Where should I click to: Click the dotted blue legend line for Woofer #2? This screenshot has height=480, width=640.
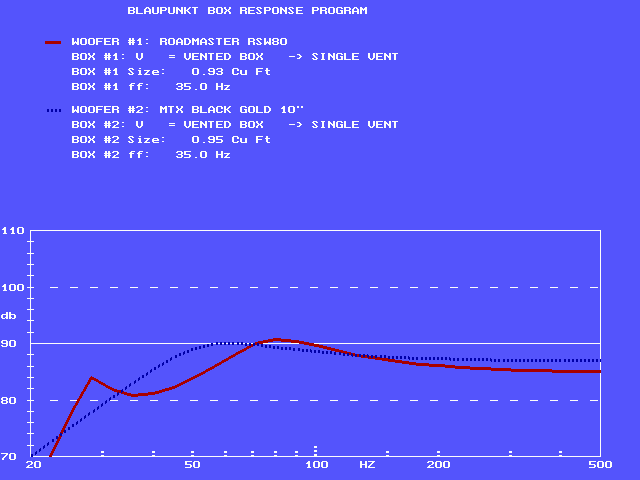(x=54, y=110)
